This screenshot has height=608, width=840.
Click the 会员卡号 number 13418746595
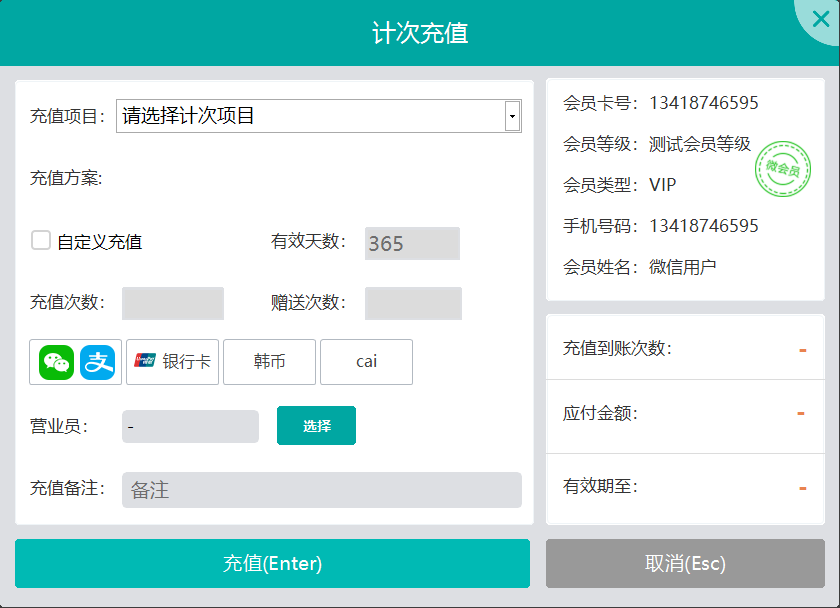point(703,103)
